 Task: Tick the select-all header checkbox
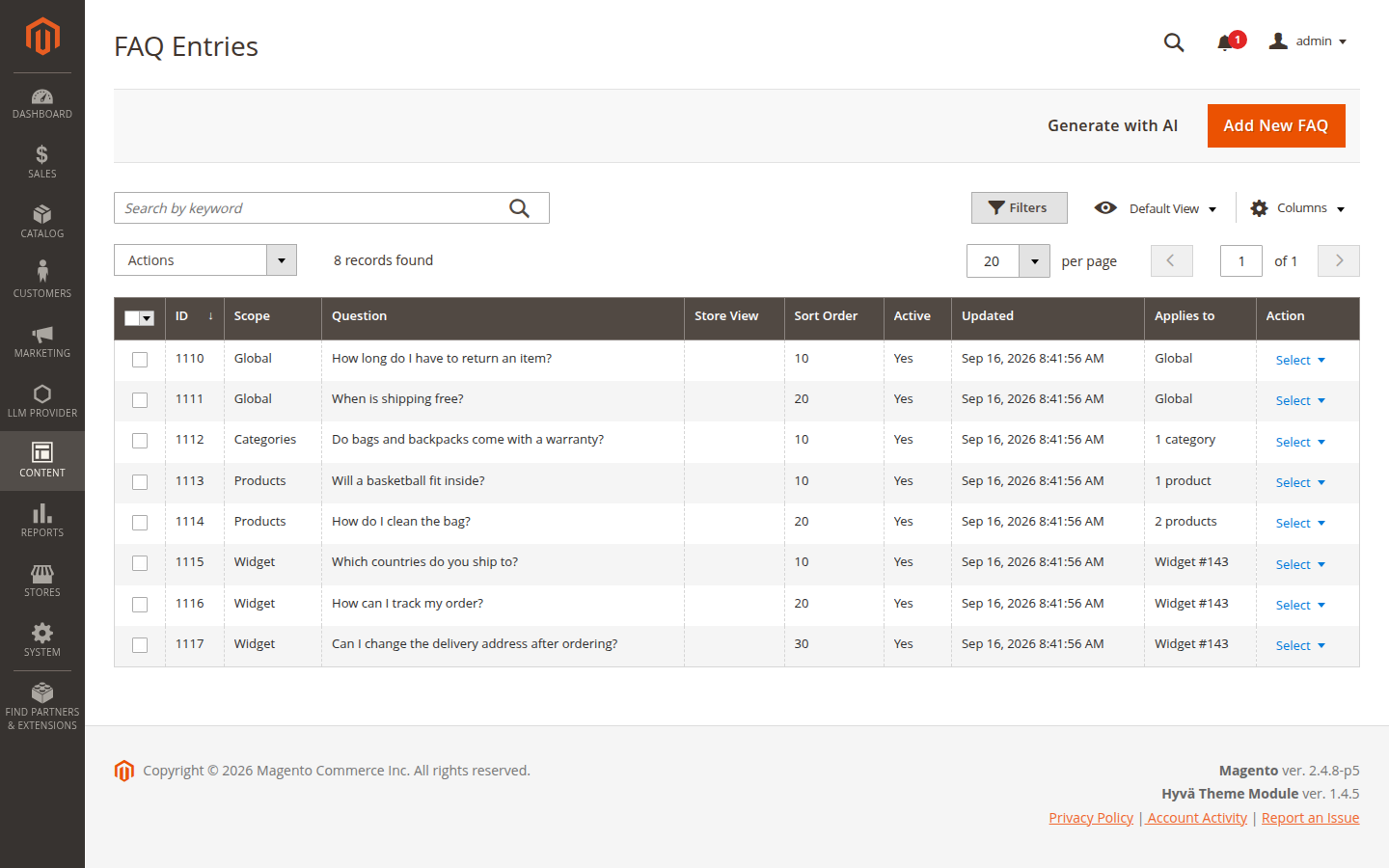pos(132,318)
